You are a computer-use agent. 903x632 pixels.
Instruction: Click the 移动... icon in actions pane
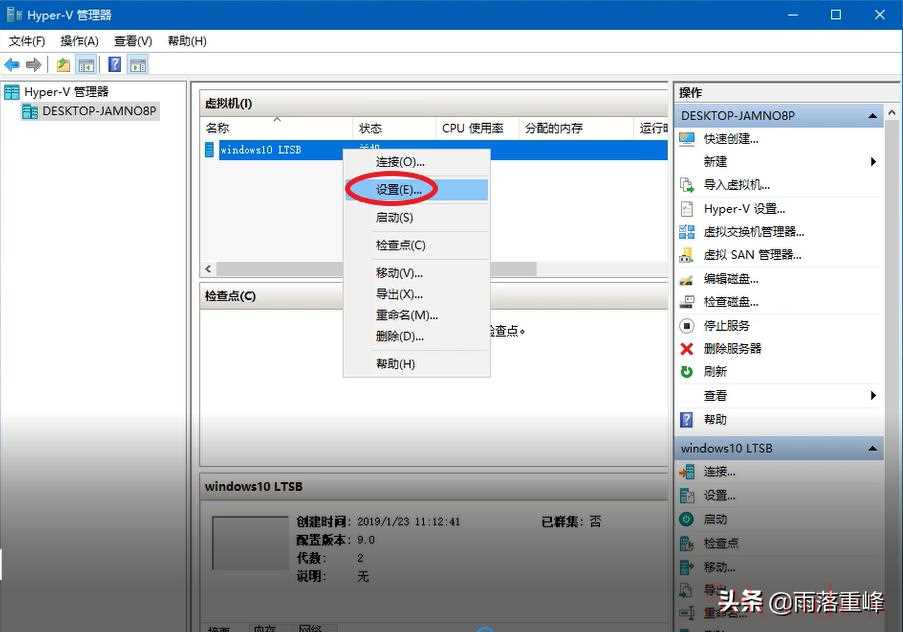[686, 567]
